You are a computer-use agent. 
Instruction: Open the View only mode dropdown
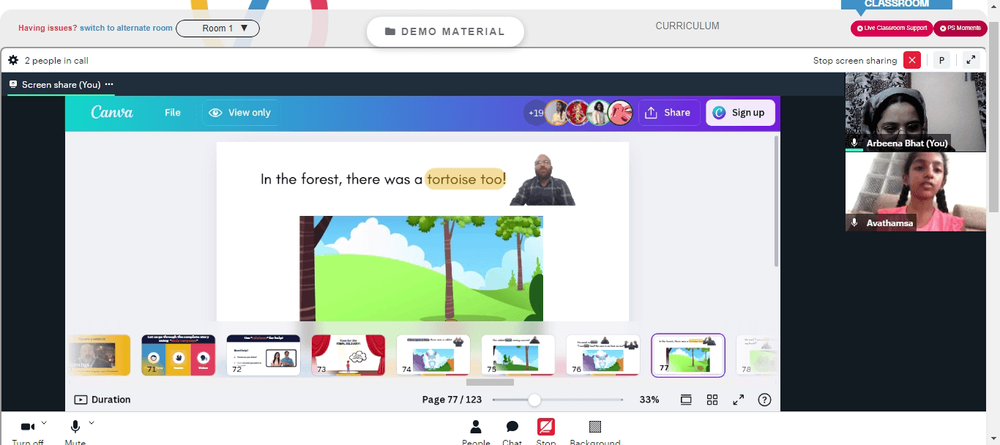click(241, 112)
